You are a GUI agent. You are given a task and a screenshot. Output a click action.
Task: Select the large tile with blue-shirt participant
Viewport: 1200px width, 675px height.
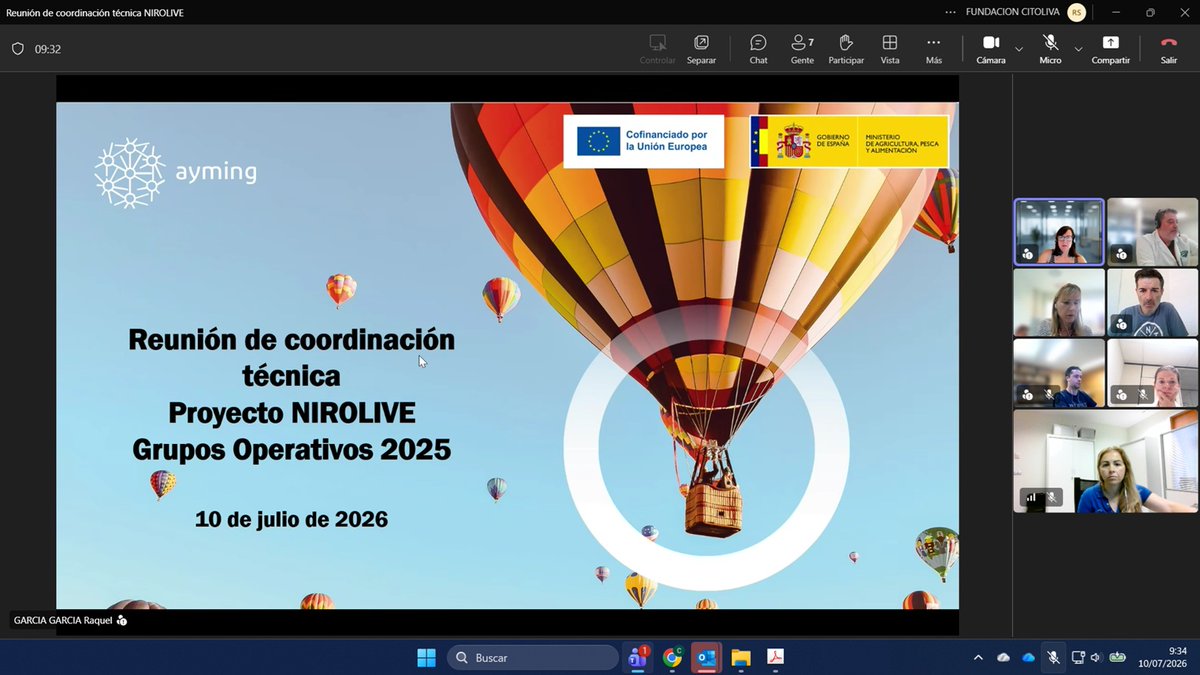[1105, 461]
